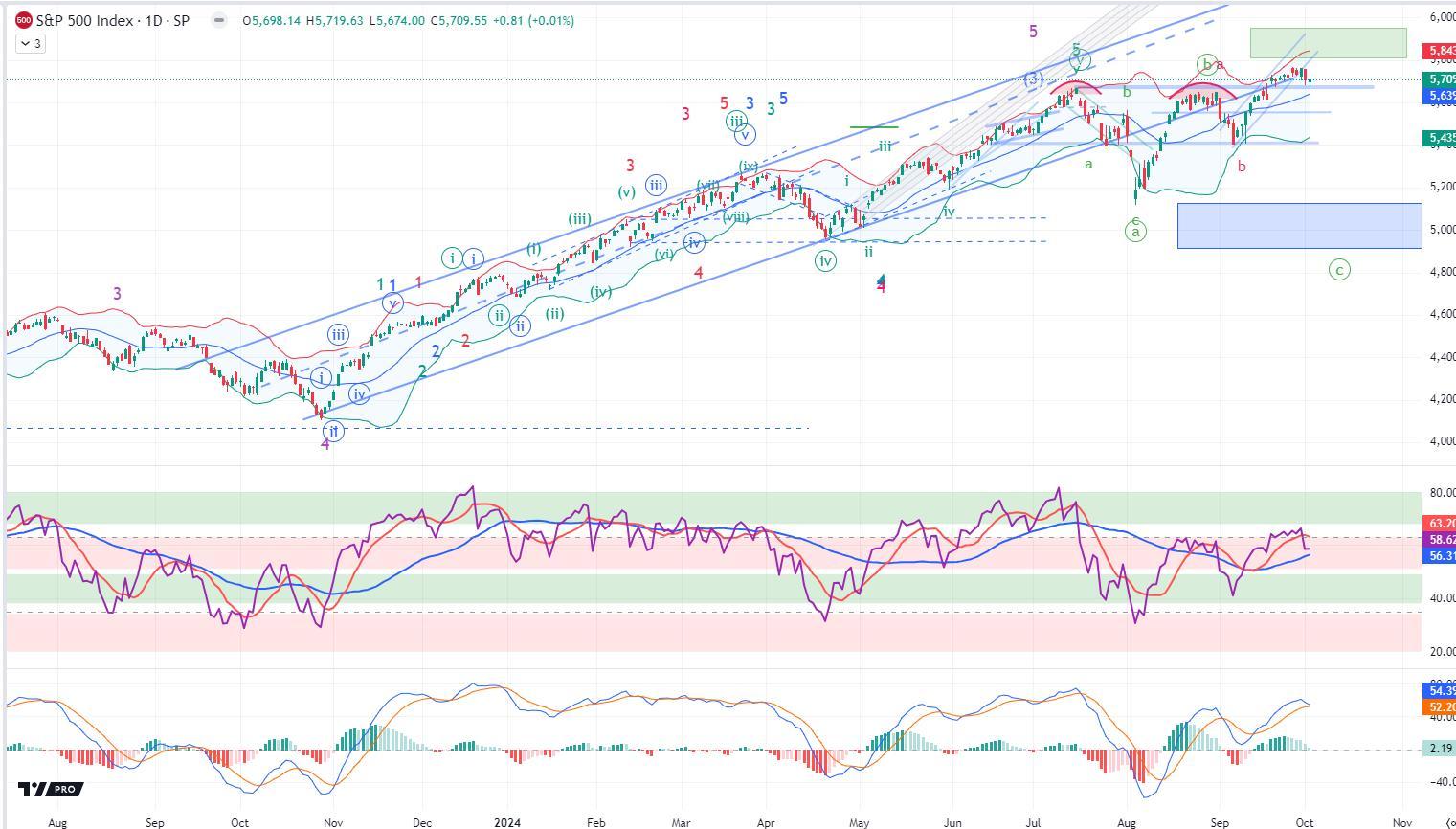Screen dimensions: 1456x829
Task: Click the blue 5,639 price axis label
Action: [x=1440, y=97]
